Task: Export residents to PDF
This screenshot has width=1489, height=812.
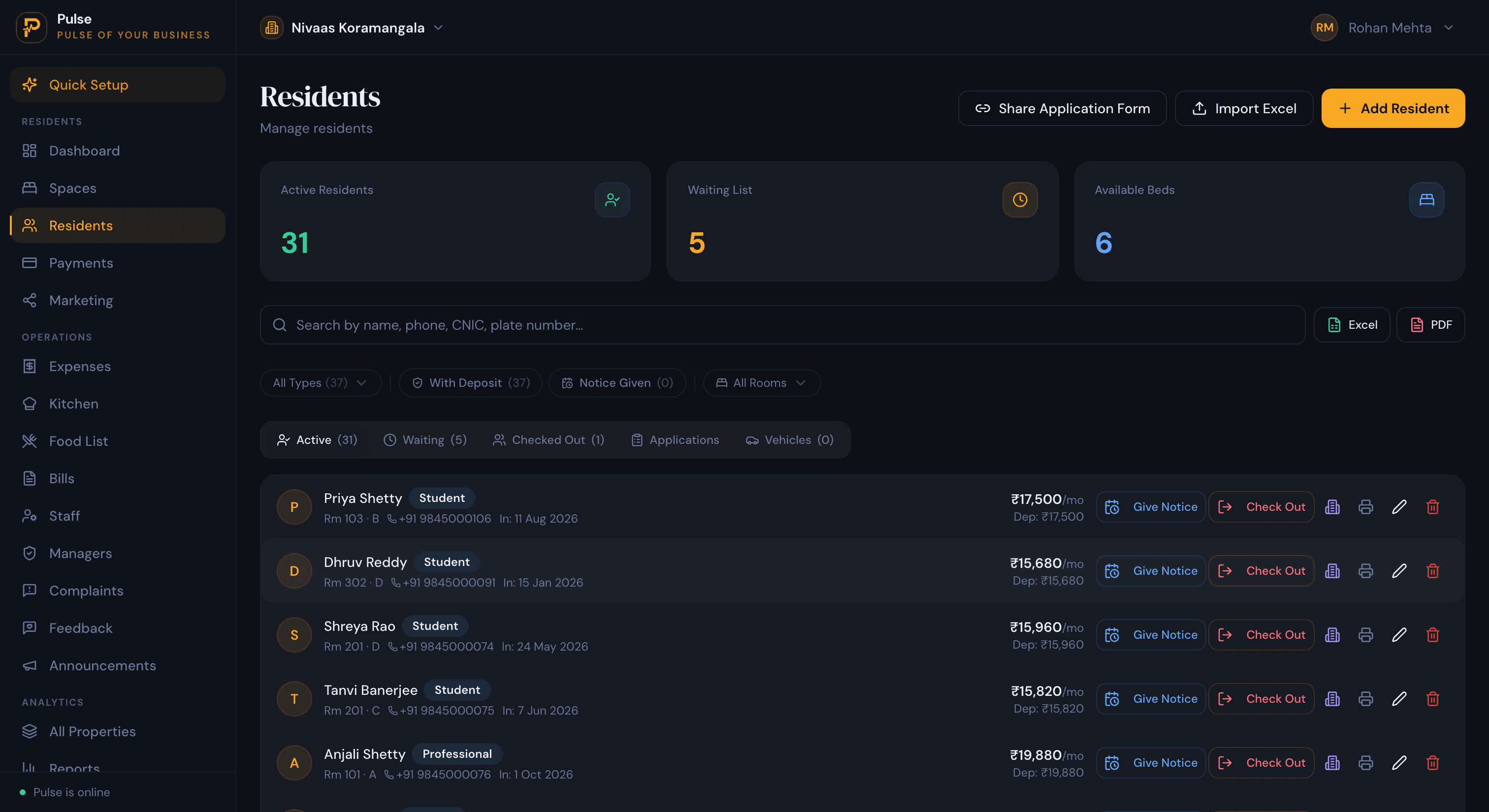Action: pos(1430,325)
